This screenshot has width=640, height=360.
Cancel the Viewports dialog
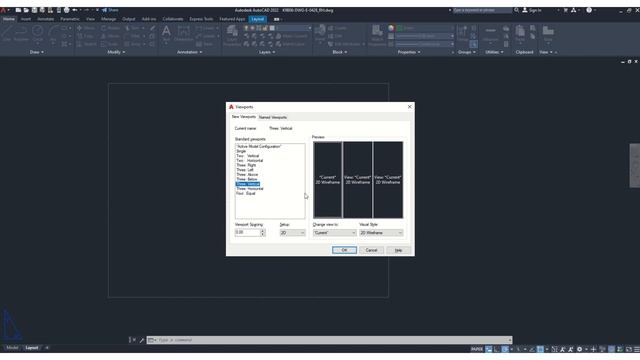[x=371, y=250]
